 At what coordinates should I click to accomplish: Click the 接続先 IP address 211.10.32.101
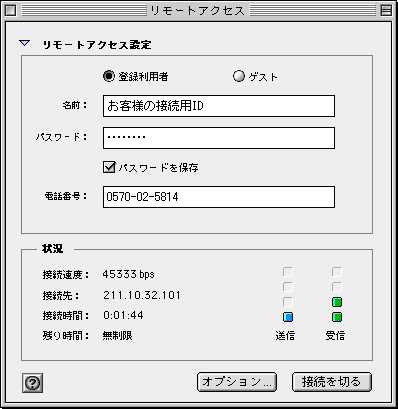[x=142, y=295]
